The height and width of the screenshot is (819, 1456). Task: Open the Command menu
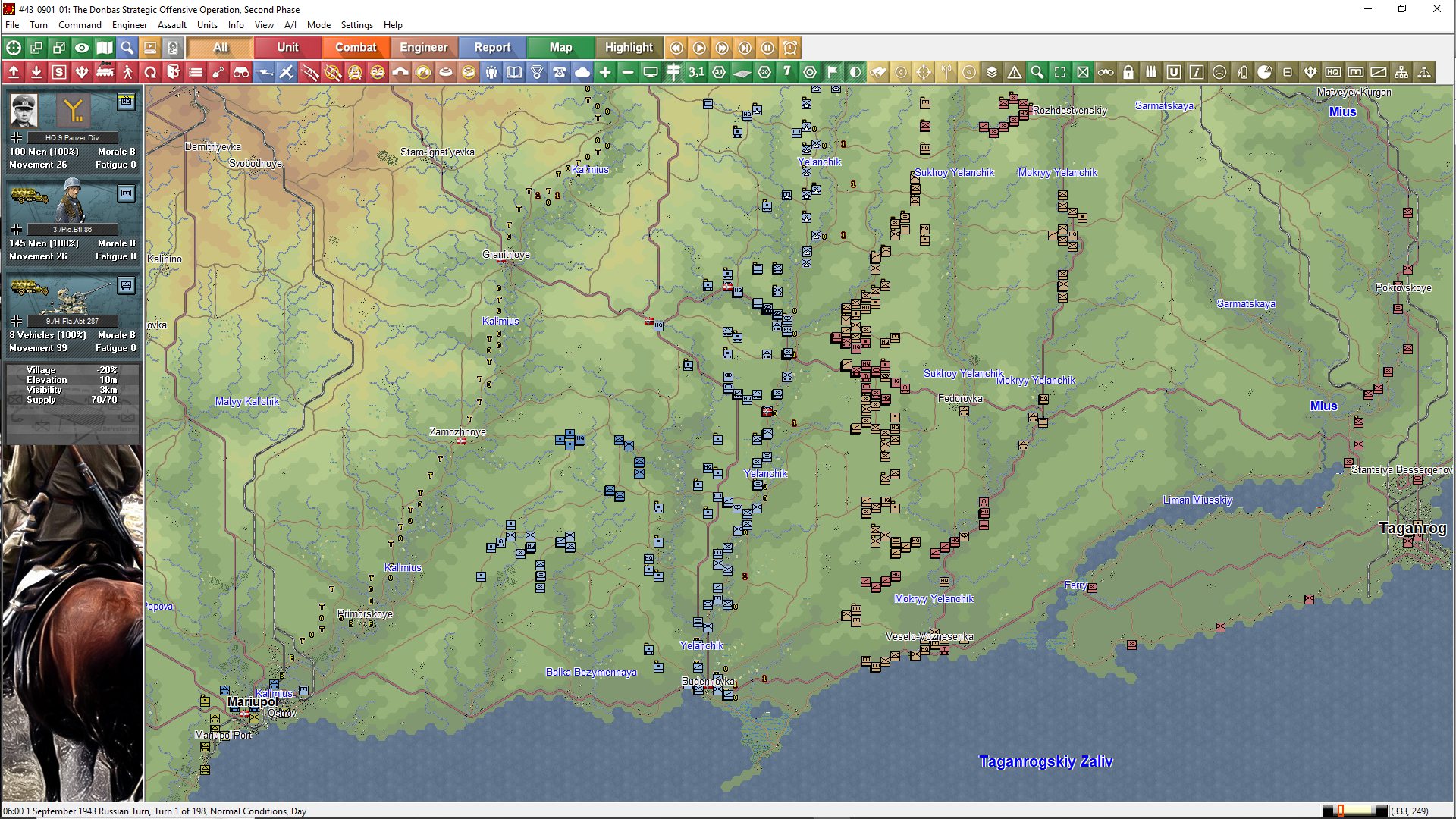coord(80,25)
